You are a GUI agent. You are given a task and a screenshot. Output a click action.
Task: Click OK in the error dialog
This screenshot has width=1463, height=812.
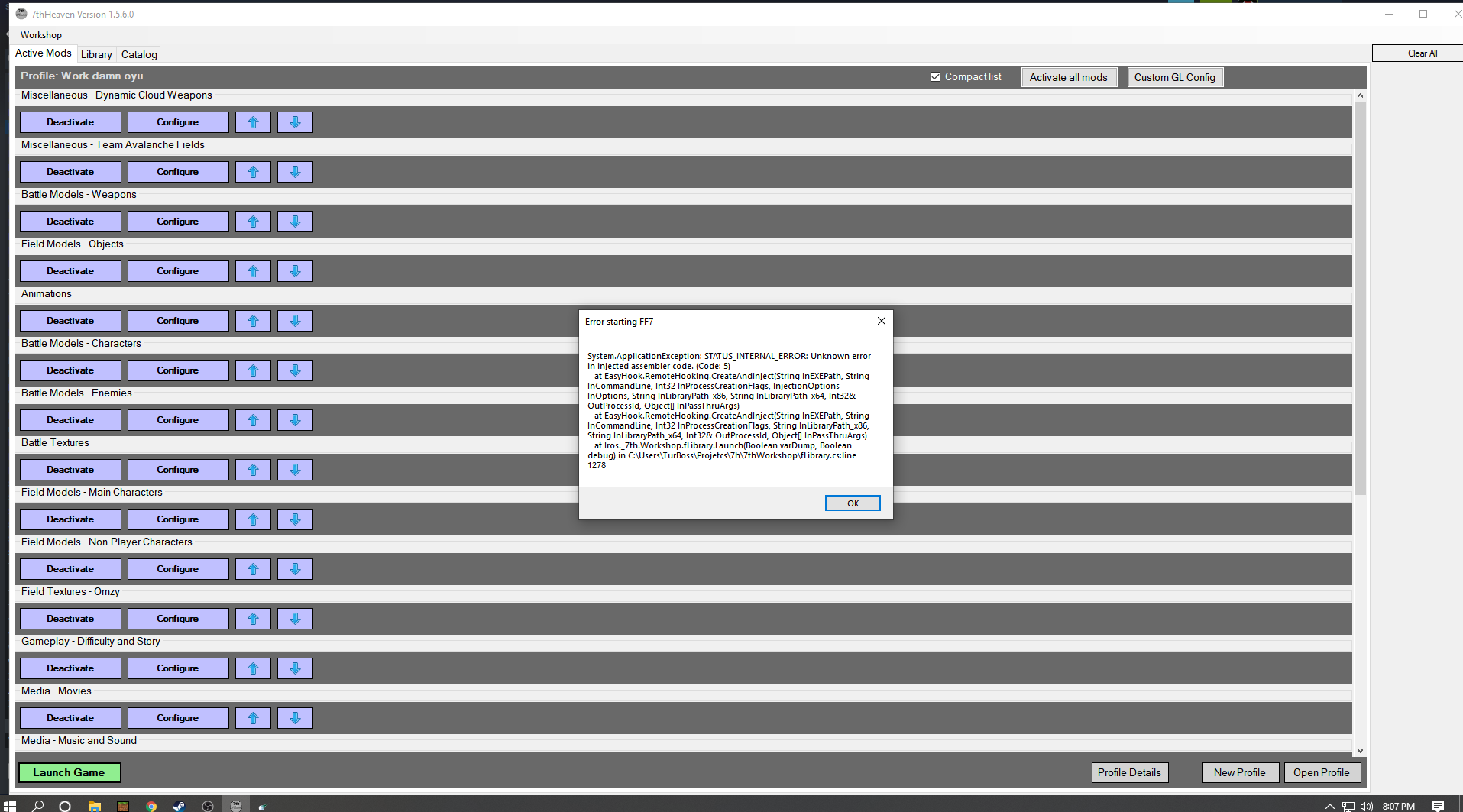pos(853,503)
